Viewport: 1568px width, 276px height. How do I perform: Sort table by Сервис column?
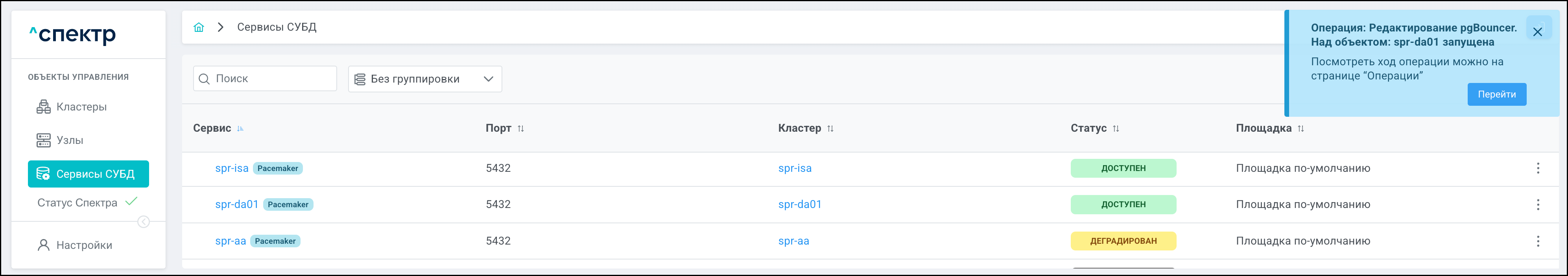tap(240, 128)
